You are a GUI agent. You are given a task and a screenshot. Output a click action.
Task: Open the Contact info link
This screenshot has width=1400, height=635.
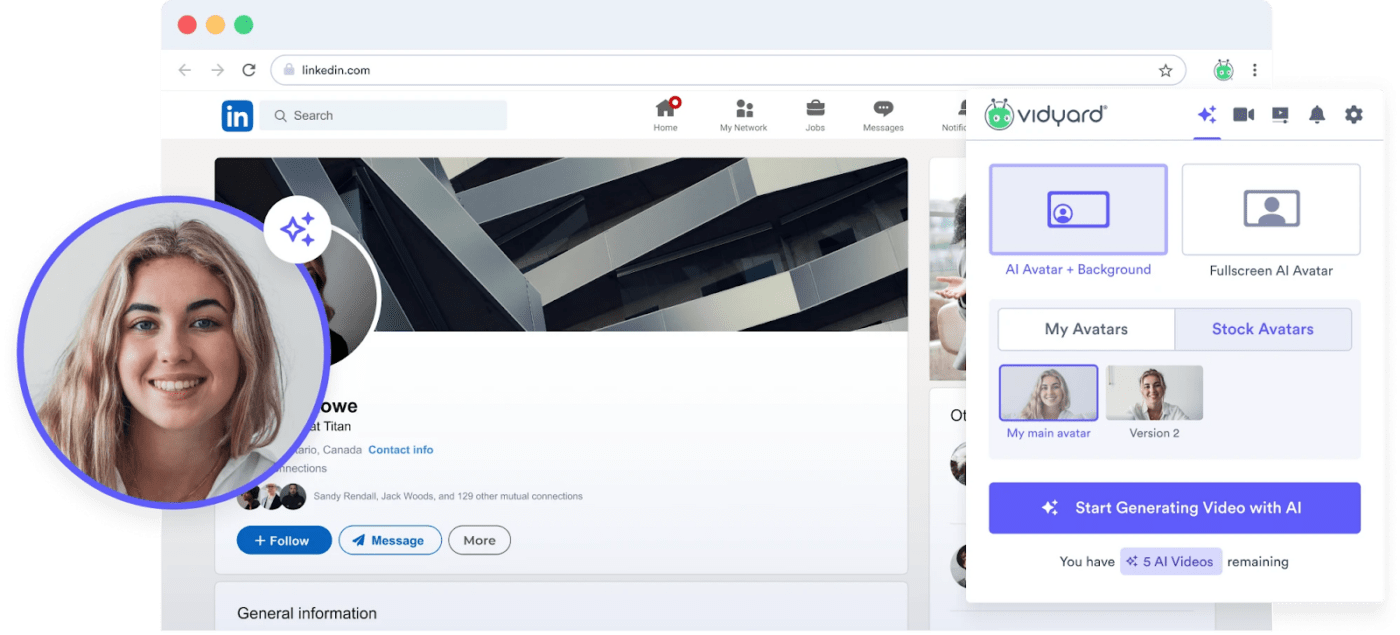click(401, 450)
